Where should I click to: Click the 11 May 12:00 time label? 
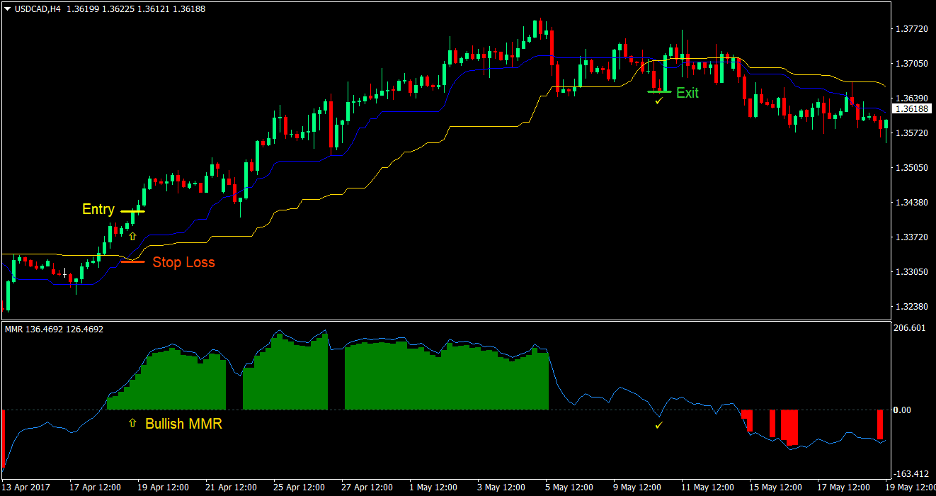click(x=709, y=486)
